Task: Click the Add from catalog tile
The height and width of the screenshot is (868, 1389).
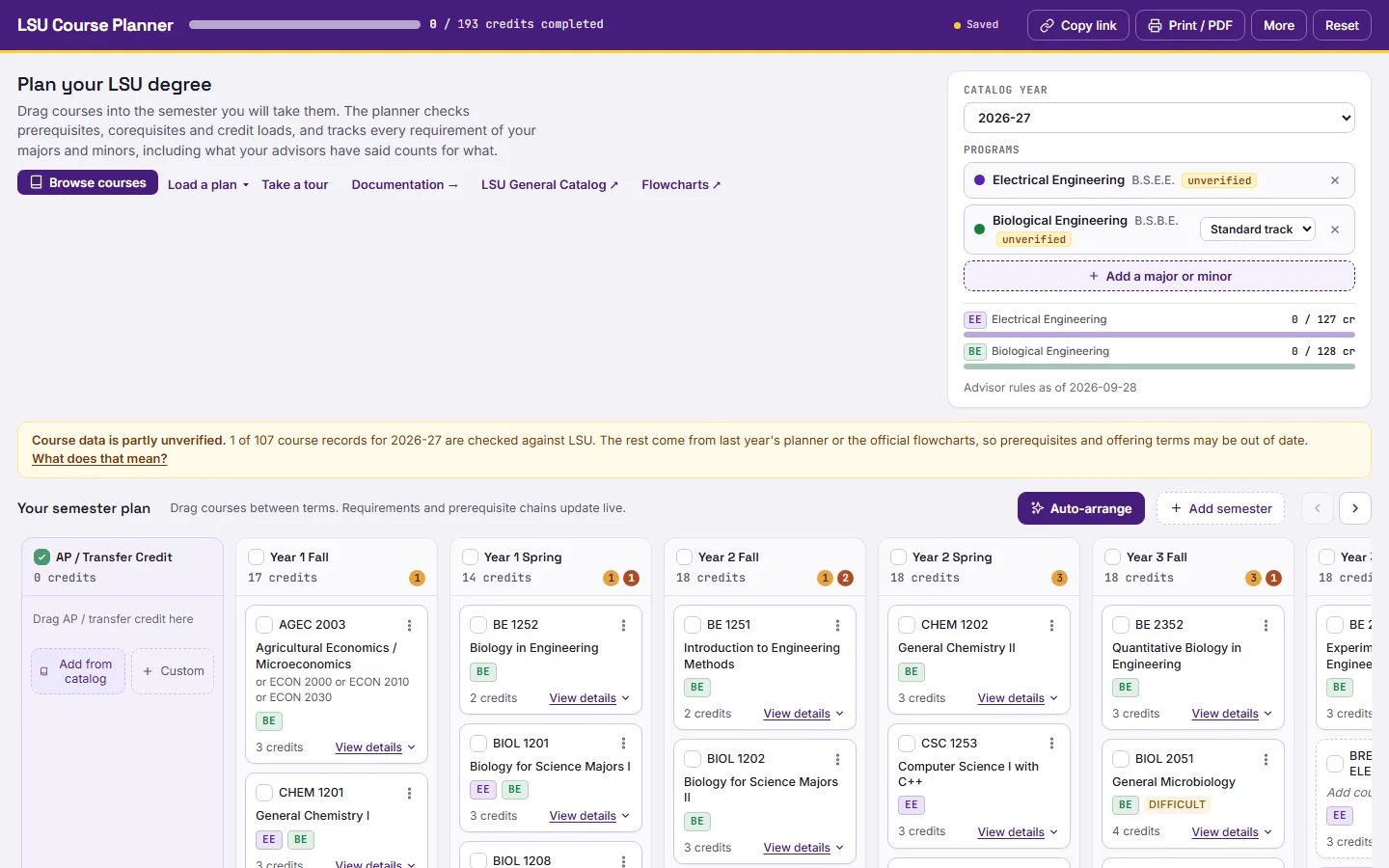Action: point(78,671)
